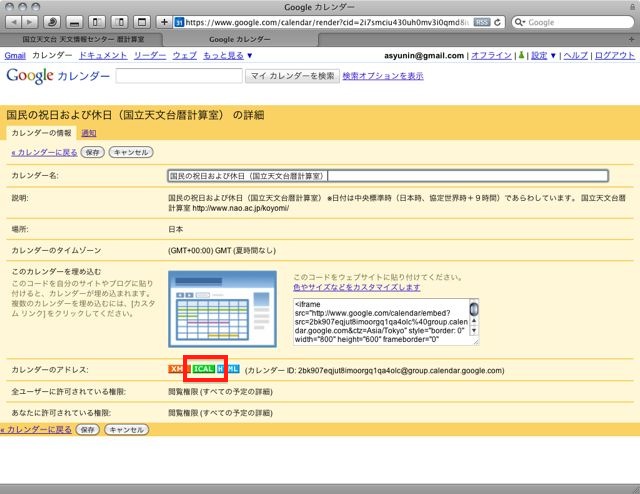Click the spiral icon toolbar button

coord(52,22)
